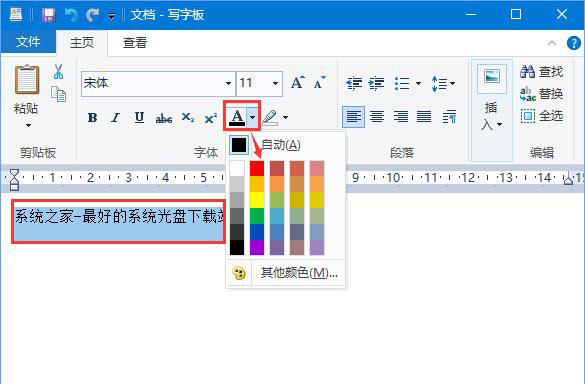This screenshot has height=384, width=585.
Task: Align text right
Action: point(401,117)
